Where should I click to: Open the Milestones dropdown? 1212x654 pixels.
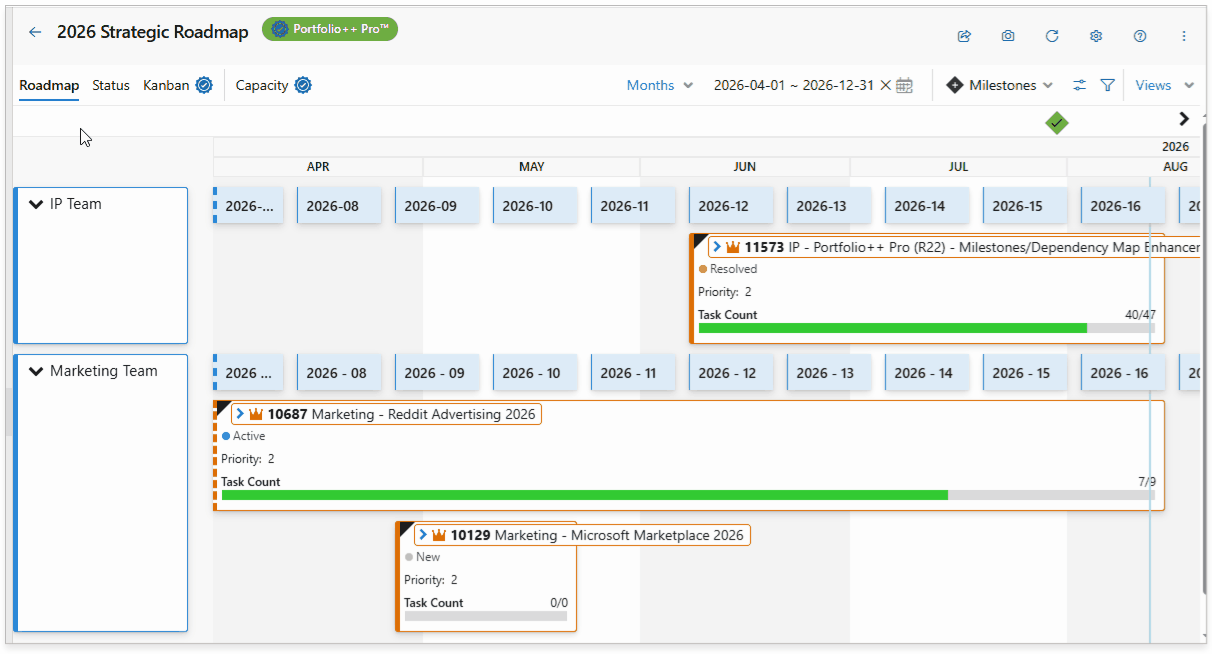(1000, 85)
